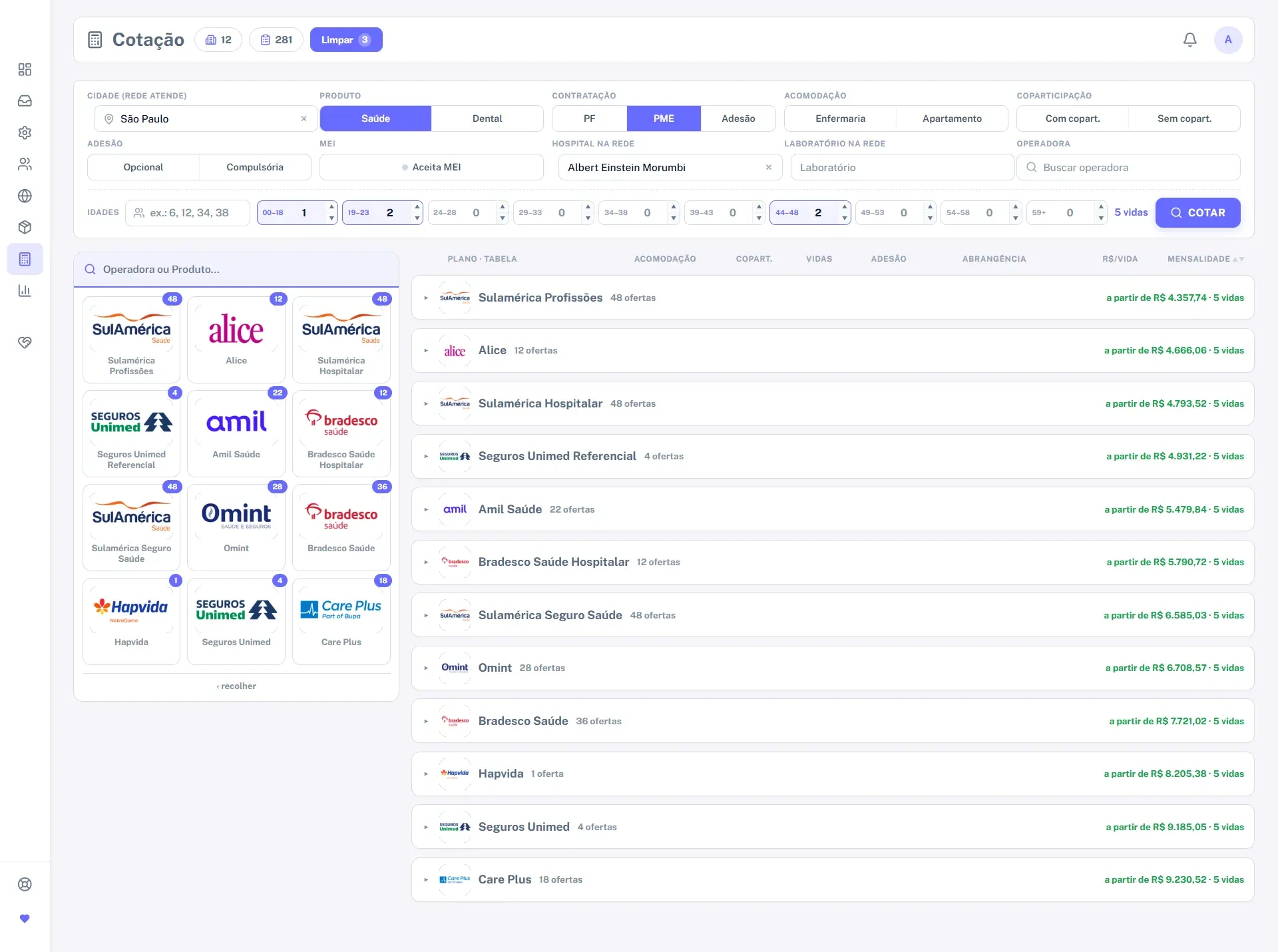The width and height of the screenshot is (1278, 952).
Task: Increase the 44-48 age count
Action: (x=845, y=207)
